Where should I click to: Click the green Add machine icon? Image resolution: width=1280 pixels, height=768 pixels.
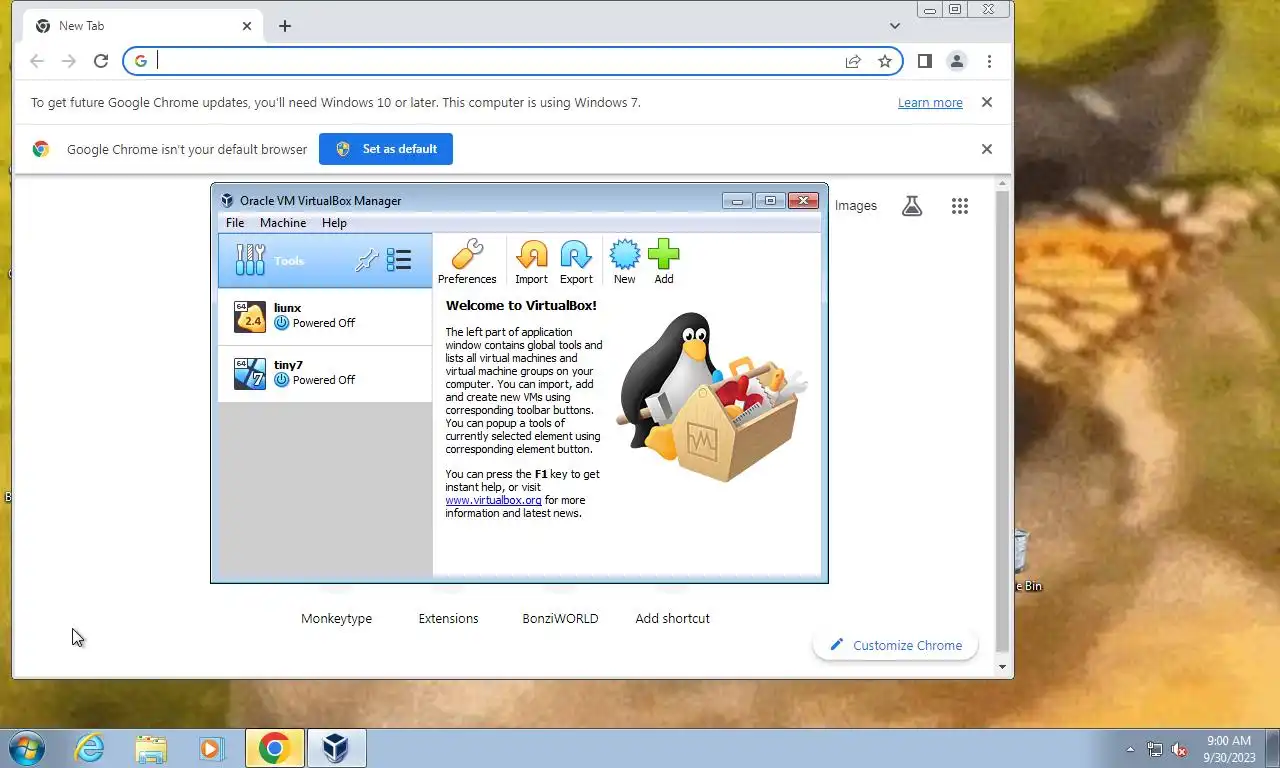click(x=664, y=262)
